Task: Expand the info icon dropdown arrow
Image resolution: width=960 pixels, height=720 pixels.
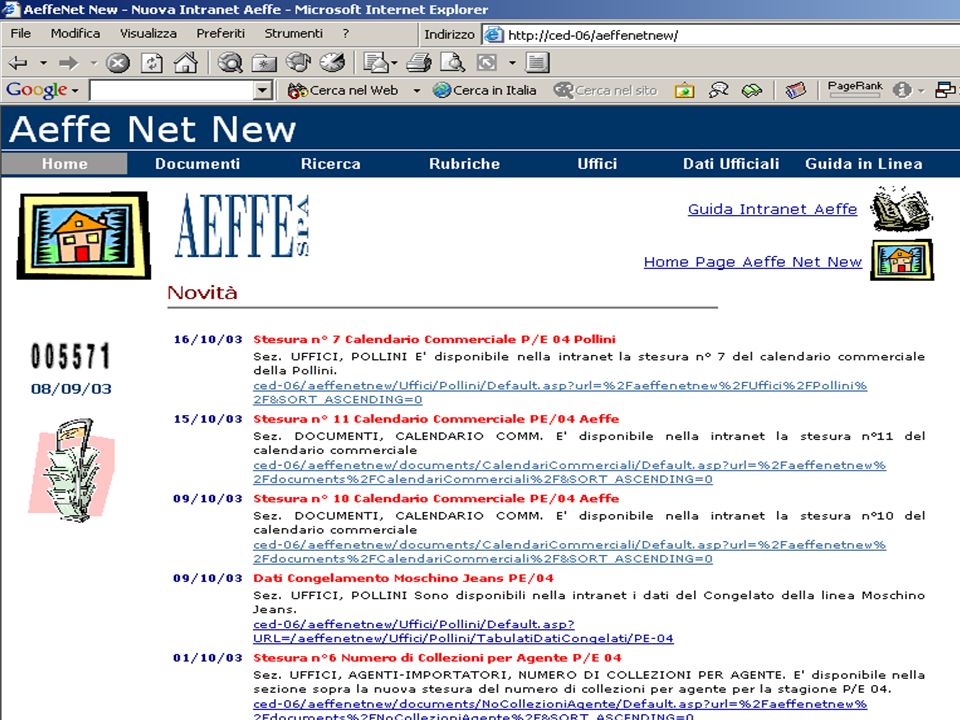Action: [920, 91]
